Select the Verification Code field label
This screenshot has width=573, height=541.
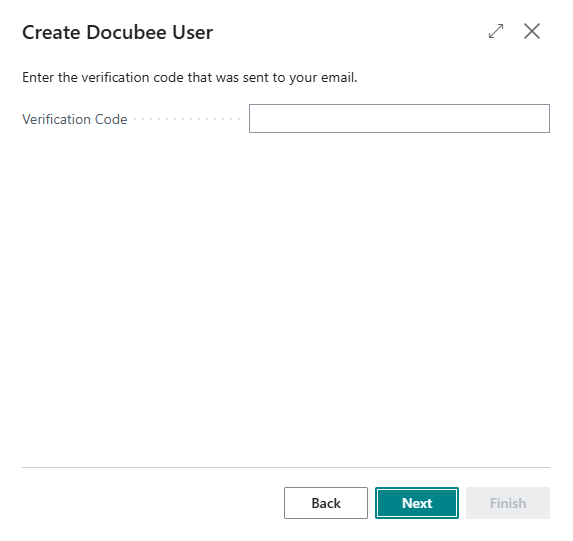(75, 119)
